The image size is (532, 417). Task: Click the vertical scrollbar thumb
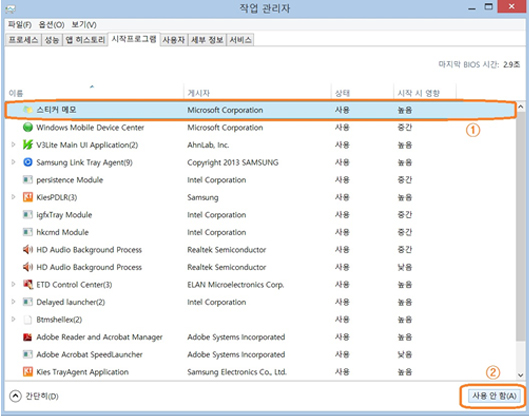pyautogui.click(x=520, y=227)
